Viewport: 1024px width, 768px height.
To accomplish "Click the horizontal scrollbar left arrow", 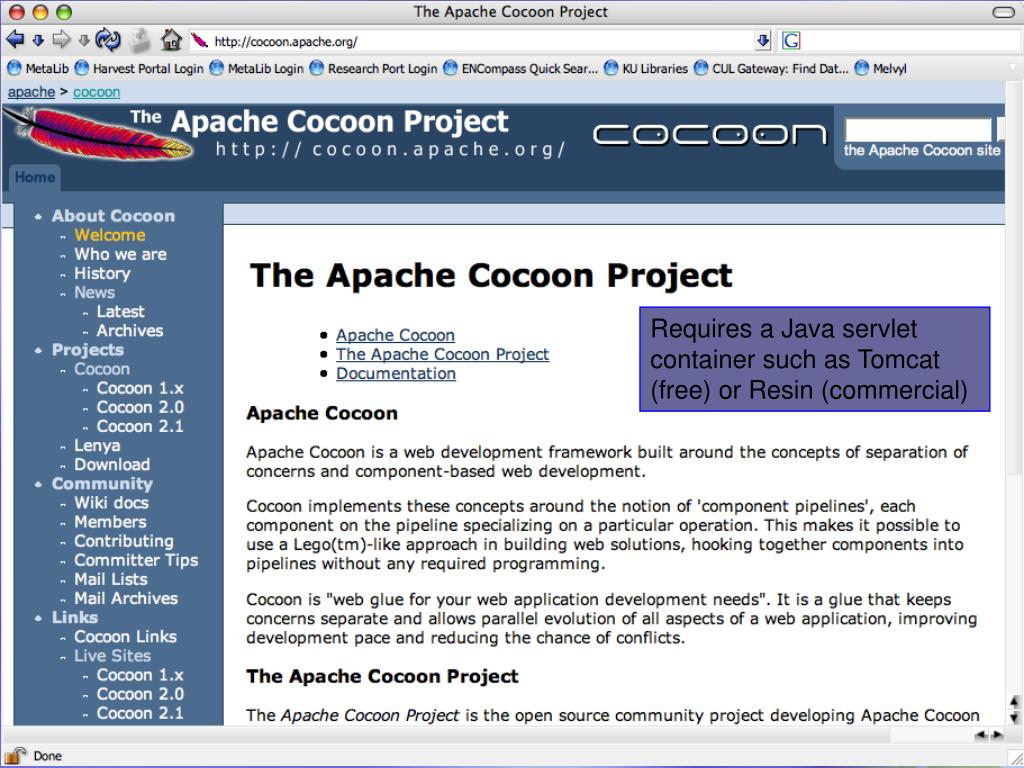I will 980,735.
